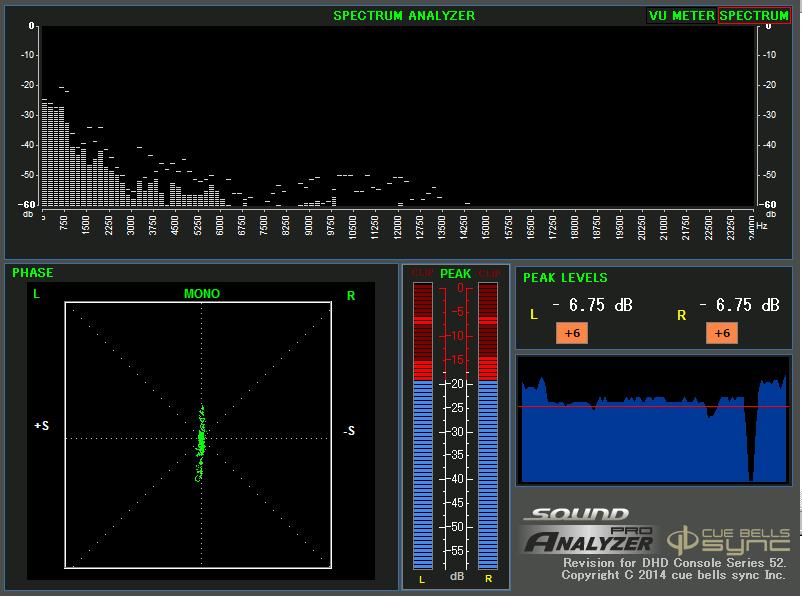Click the yellow L label under peak meter
The image size is (802, 596).
[x=422, y=579]
